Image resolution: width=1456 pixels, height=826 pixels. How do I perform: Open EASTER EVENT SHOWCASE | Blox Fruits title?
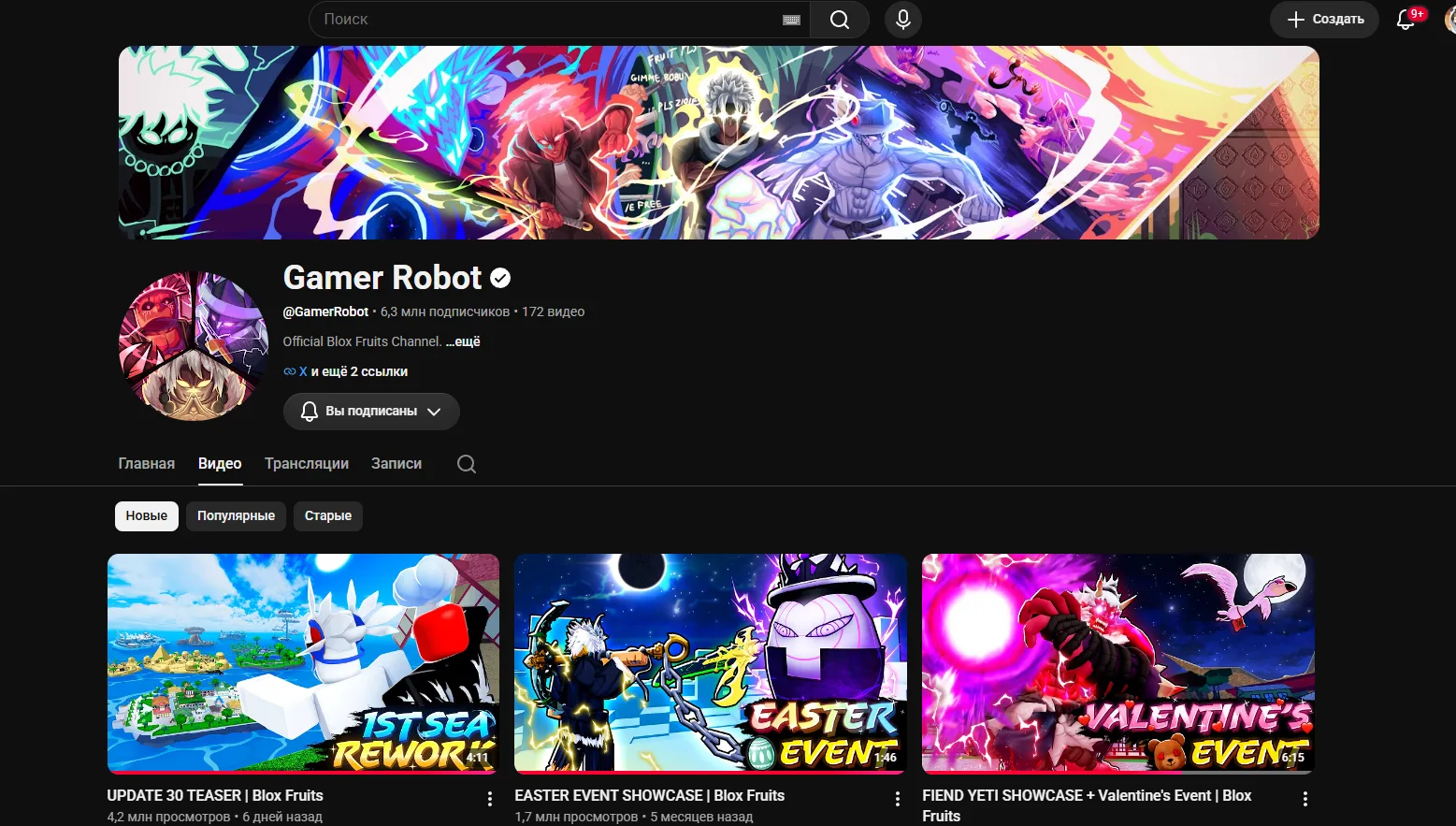pos(650,795)
